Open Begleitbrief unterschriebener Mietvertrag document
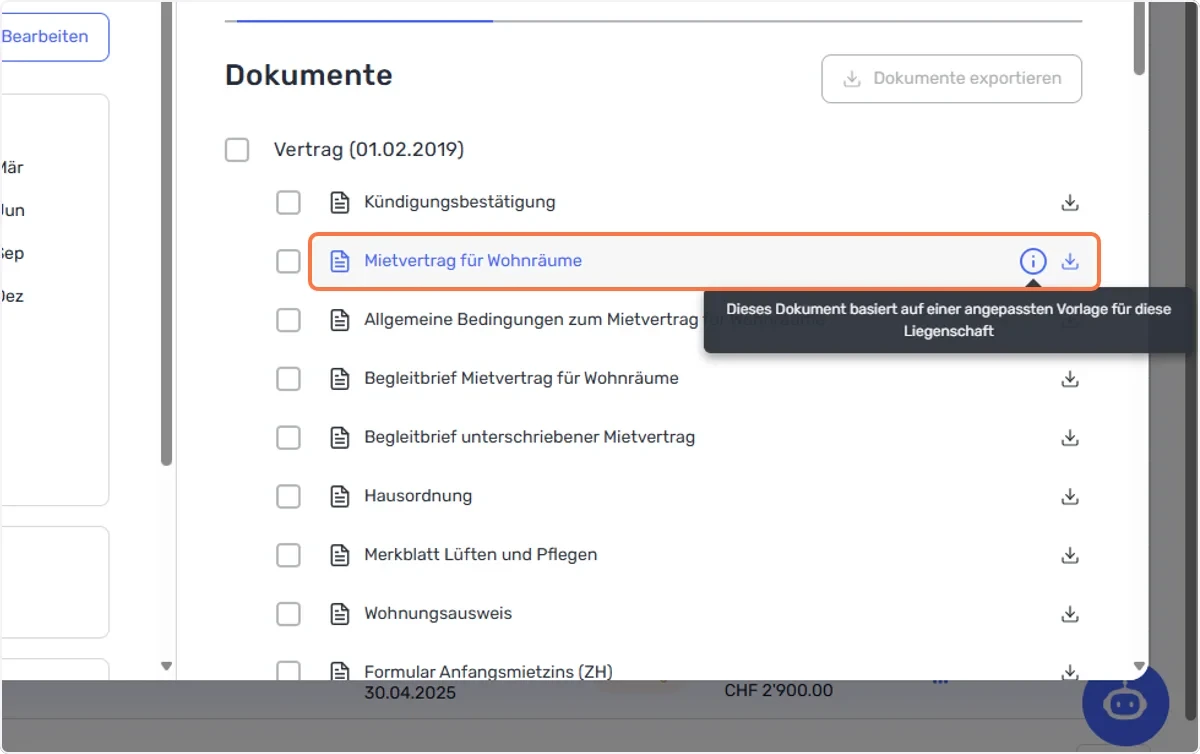 (530, 437)
